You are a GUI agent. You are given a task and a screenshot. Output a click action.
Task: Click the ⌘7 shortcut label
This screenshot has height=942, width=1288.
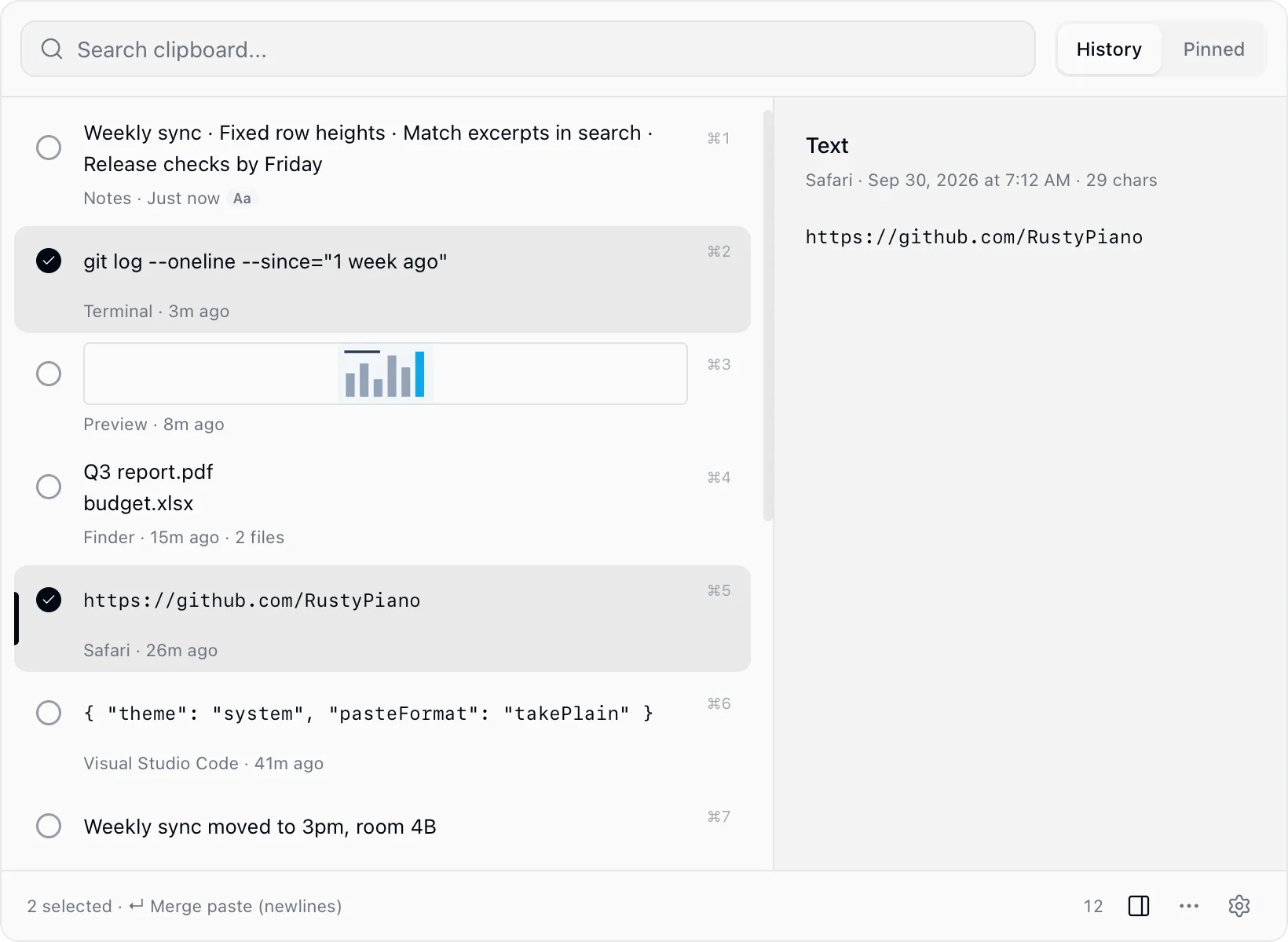pos(719,816)
